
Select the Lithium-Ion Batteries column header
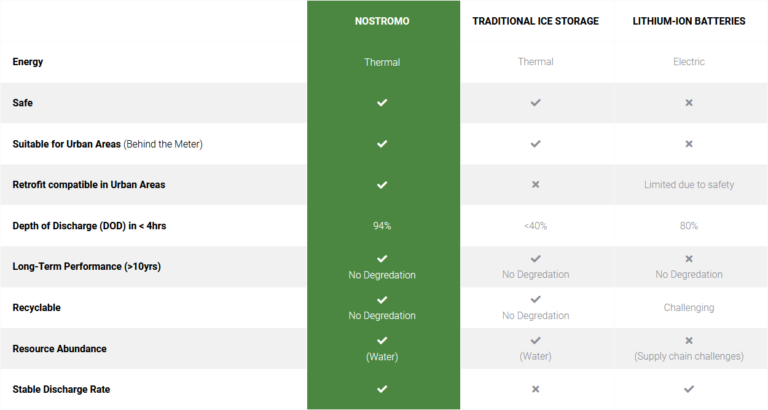[x=689, y=21]
